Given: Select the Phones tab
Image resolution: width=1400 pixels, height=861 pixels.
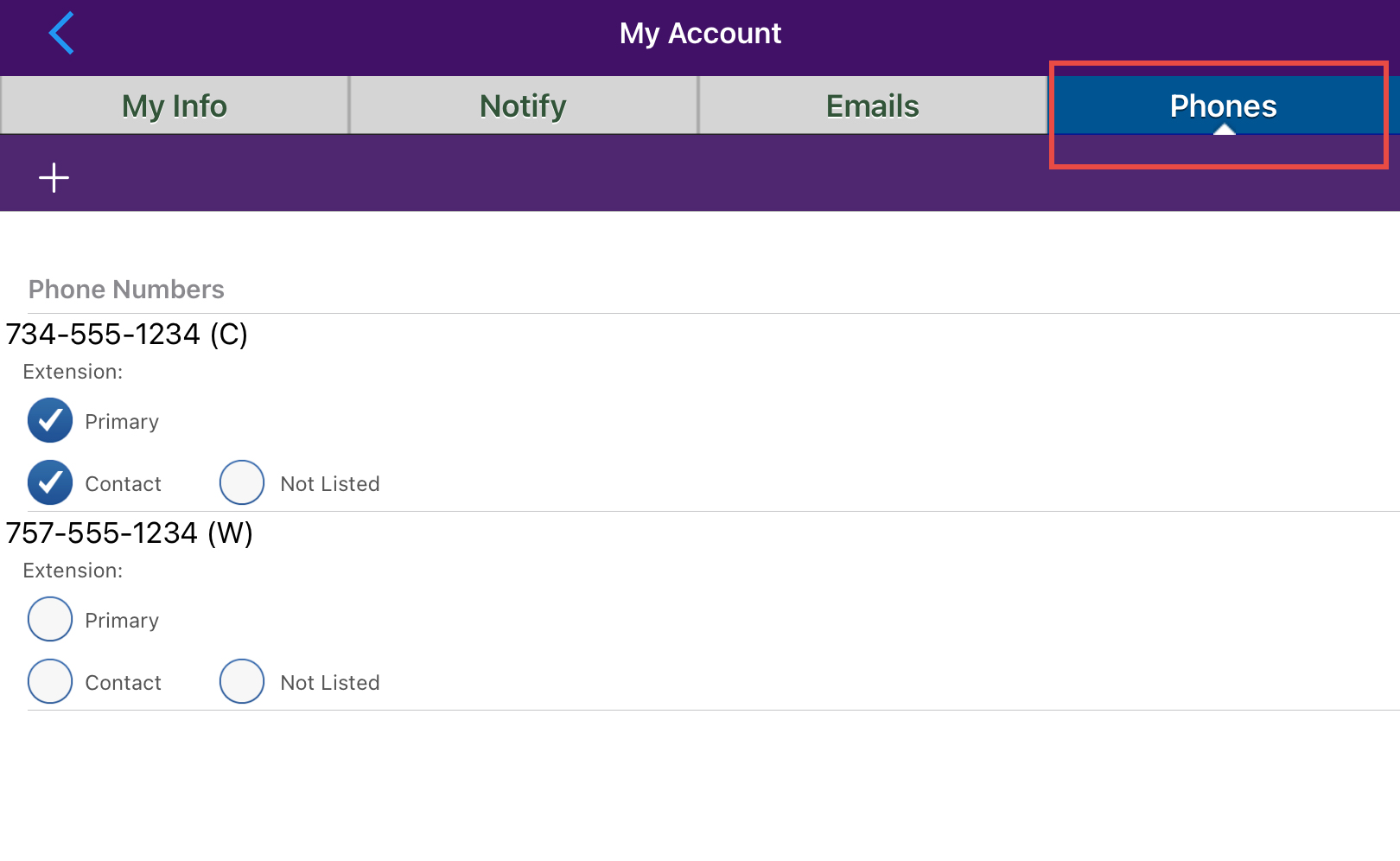Looking at the screenshot, I should (1222, 105).
